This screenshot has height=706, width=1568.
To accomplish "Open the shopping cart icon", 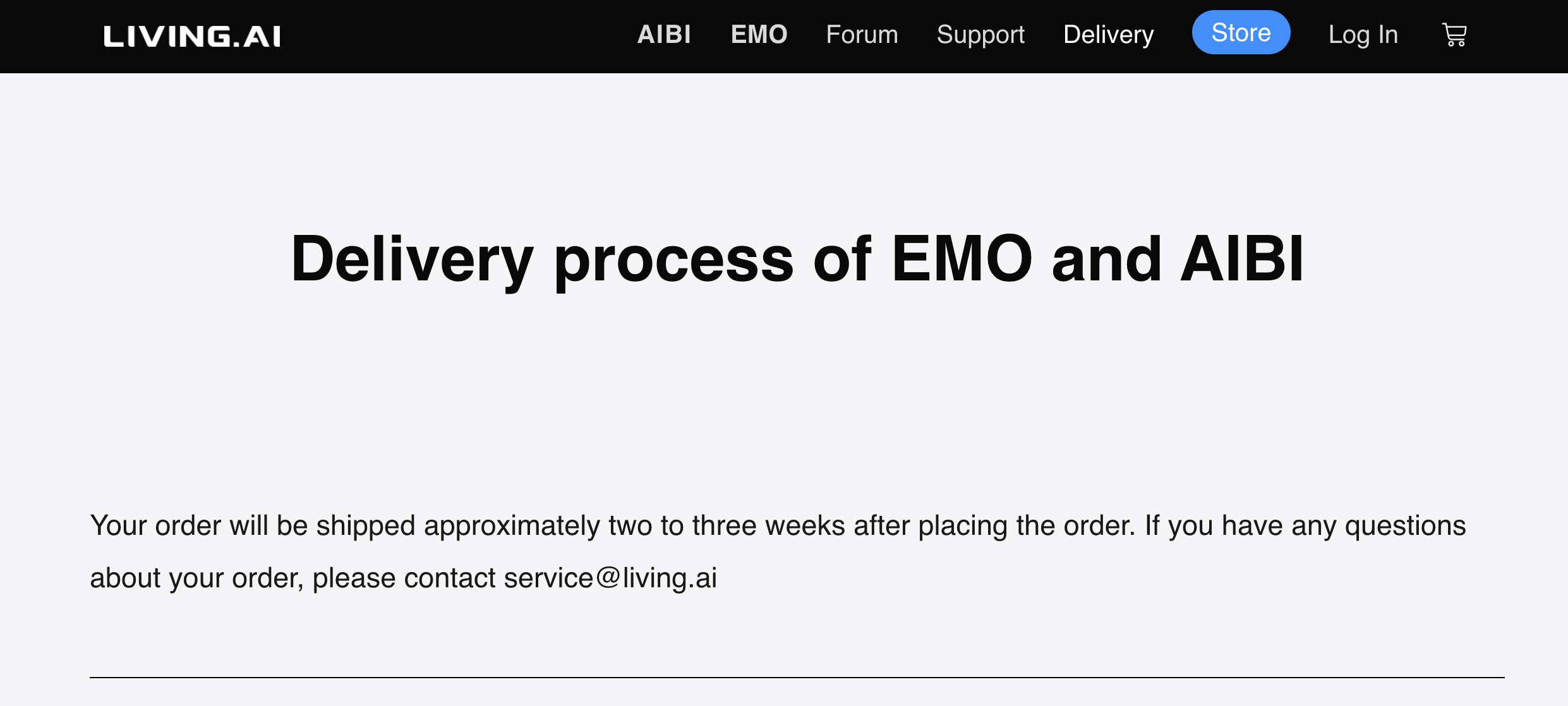I will (1454, 35).
